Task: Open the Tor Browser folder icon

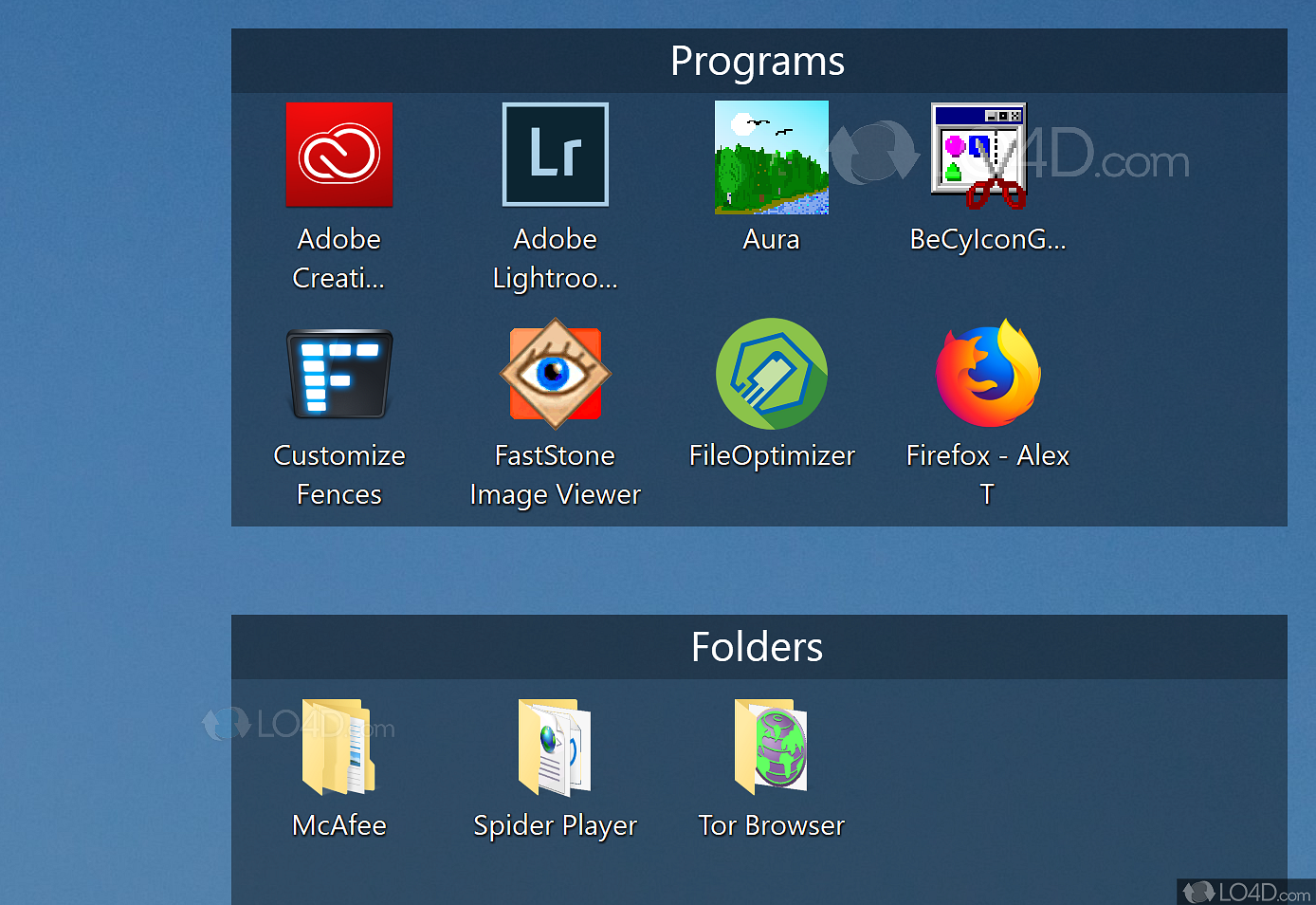Action: [x=771, y=747]
